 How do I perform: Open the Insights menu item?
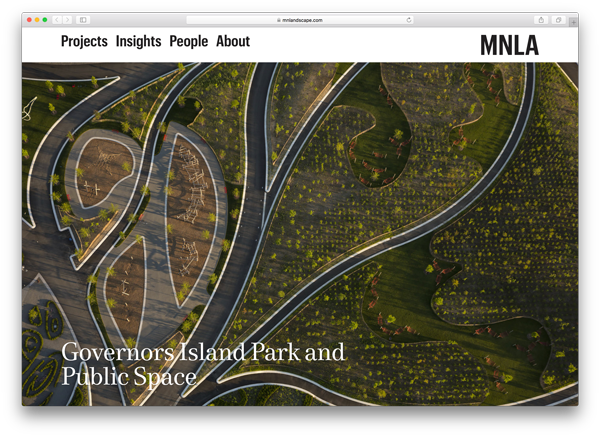tap(139, 42)
